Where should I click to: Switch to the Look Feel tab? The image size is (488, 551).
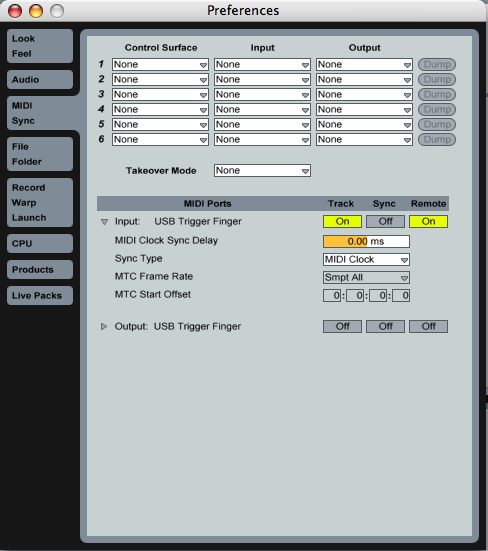click(40, 46)
